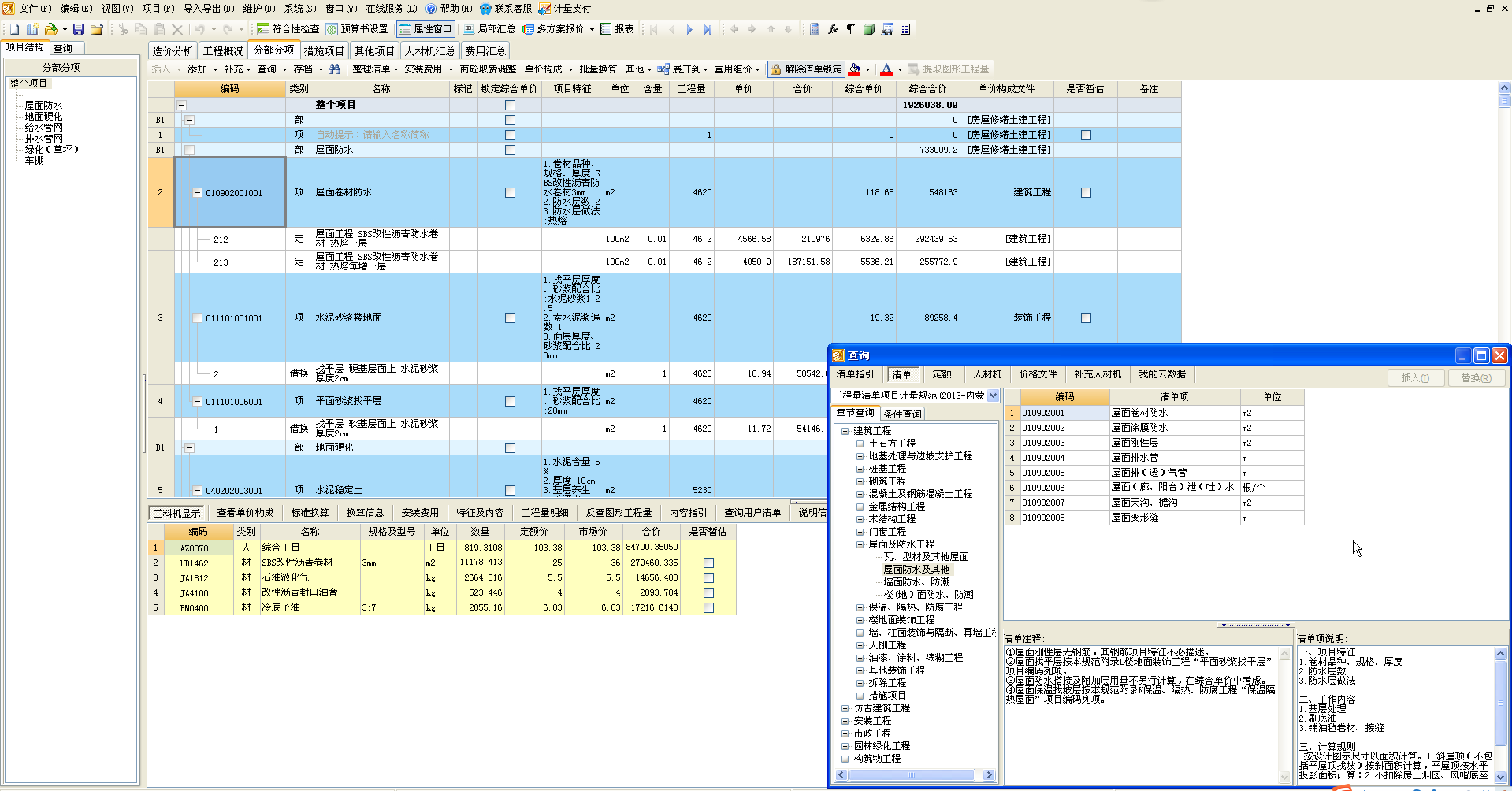Toggle 是否暂估 checkbox for SBS改性沥青卷材
This screenshot has width=1512, height=791.
coord(708,563)
